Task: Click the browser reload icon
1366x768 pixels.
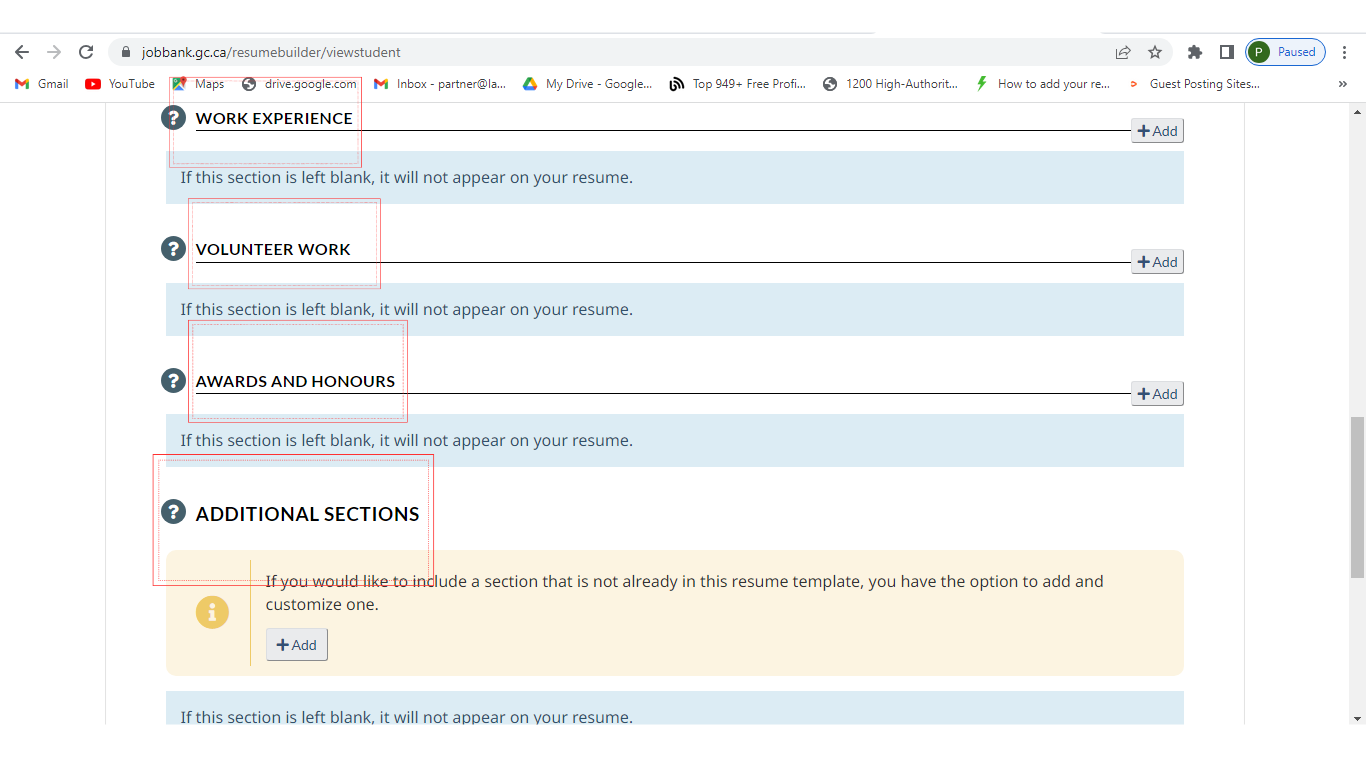Action: tap(86, 52)
